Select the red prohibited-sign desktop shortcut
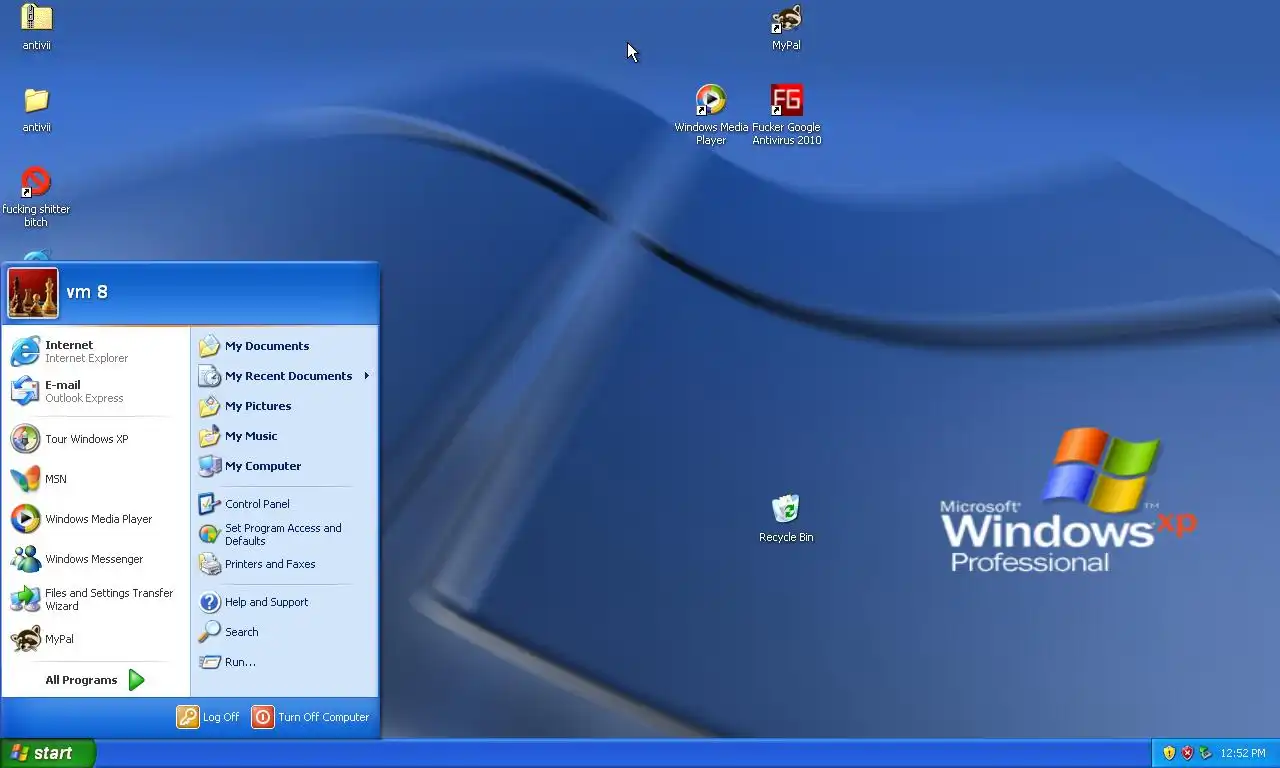The height and width of the screenshot is (768, 1280). [x=37, y=198]
